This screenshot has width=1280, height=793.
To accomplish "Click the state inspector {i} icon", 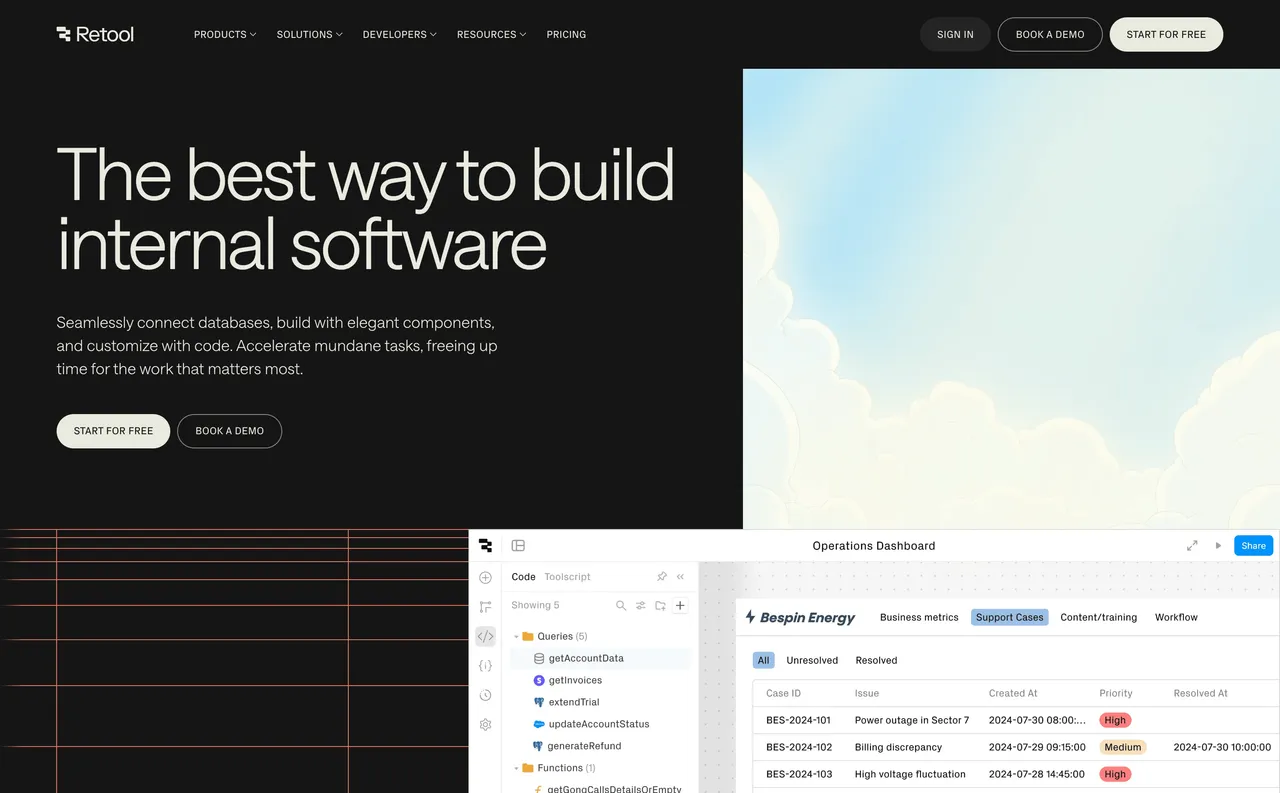I will [x=486, y=665].
